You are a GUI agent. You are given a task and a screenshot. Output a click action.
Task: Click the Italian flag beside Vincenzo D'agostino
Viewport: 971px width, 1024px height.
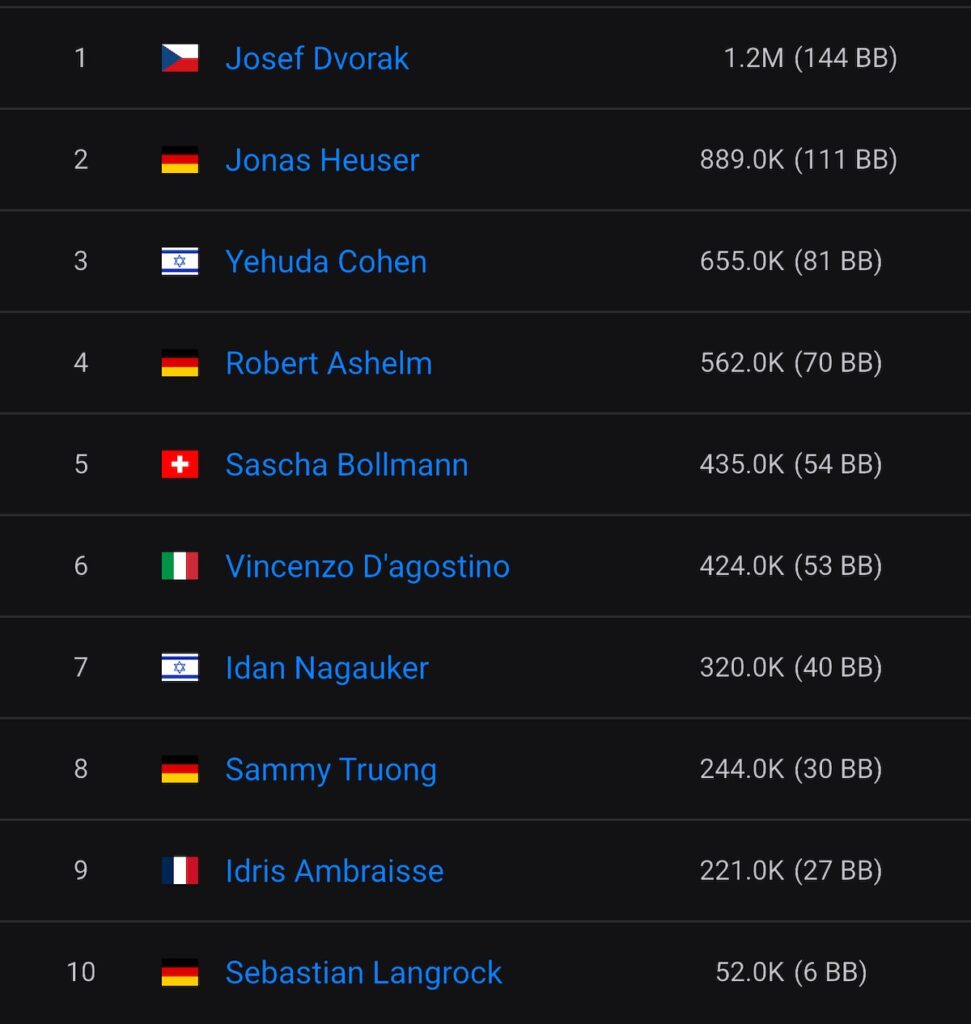pyautogui.click(x=180, y=566)
